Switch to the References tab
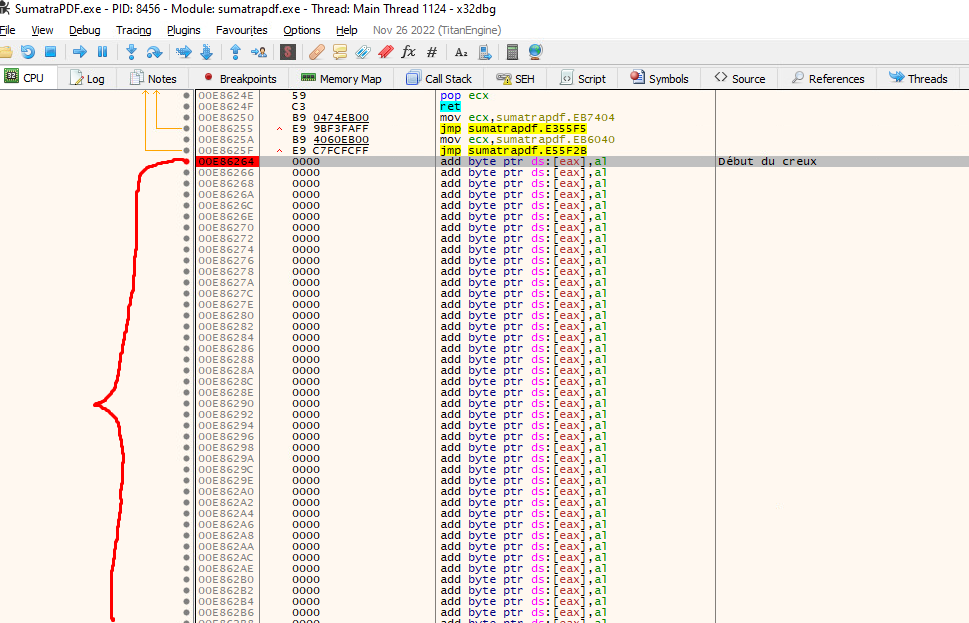Screen dimensions: 969x623 827,78
